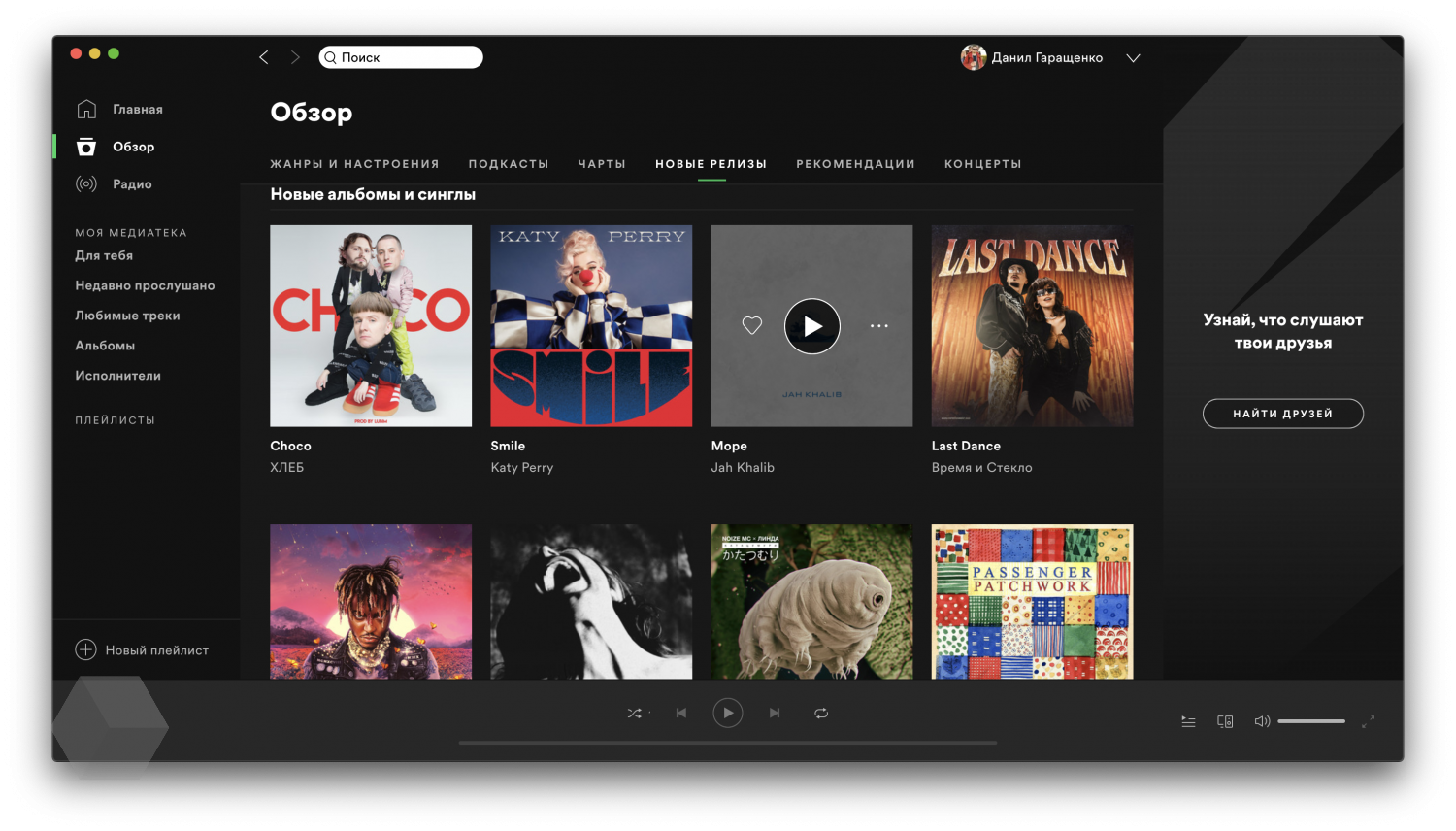This screenshot has width=1456, height=831.
Task: Open the sunset portrait album cover
Action: pyautogui.click(x=371, y=602)
